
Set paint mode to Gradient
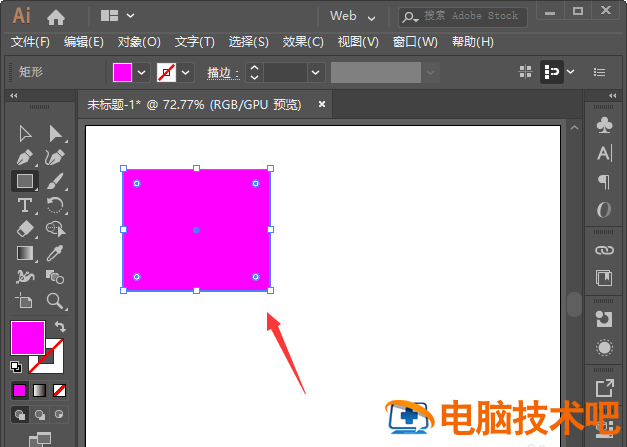[x=39, y=390]
